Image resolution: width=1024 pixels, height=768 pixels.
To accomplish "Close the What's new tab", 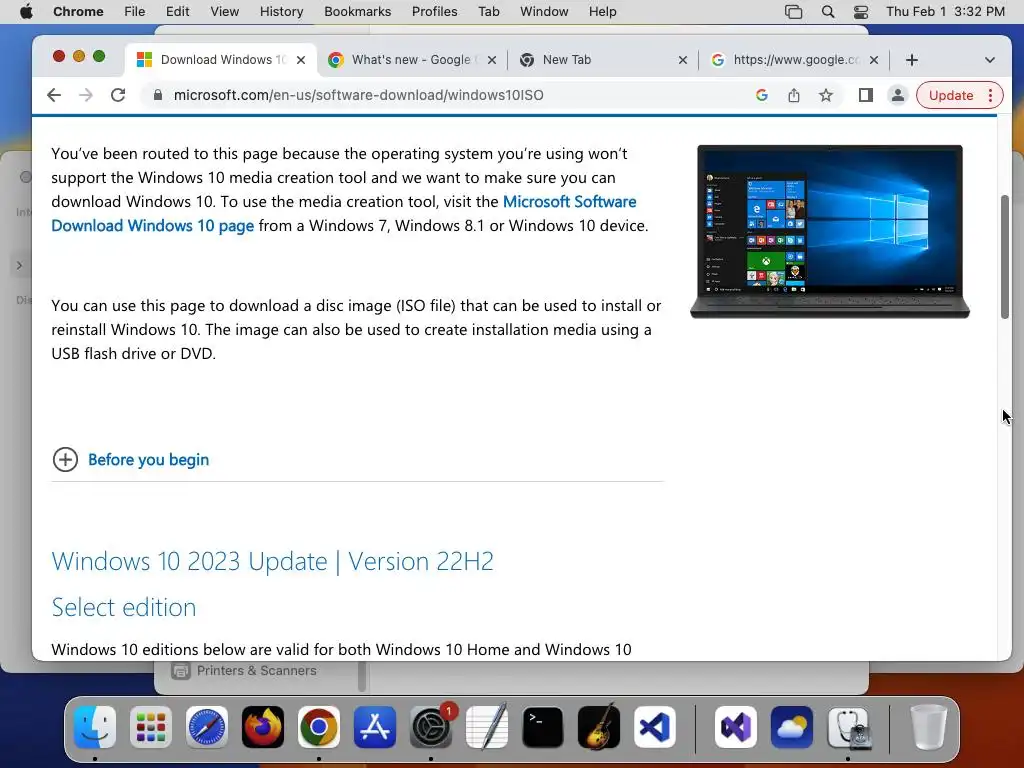I will pyautogui.click(x=492, y=60).
